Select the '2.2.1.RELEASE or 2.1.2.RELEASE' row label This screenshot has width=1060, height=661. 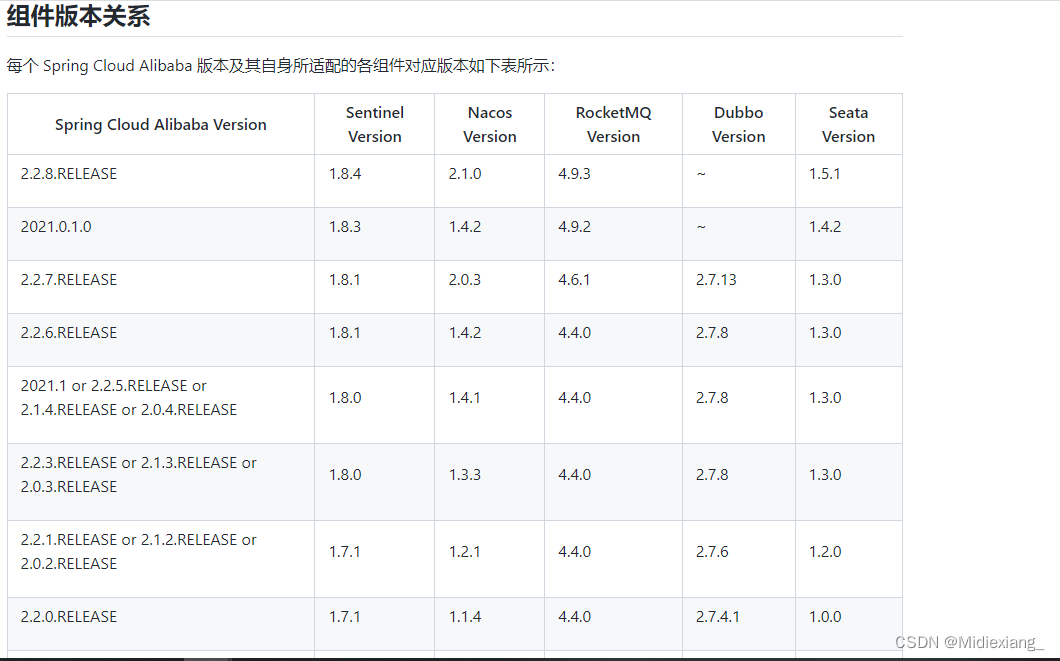[139, 552]
